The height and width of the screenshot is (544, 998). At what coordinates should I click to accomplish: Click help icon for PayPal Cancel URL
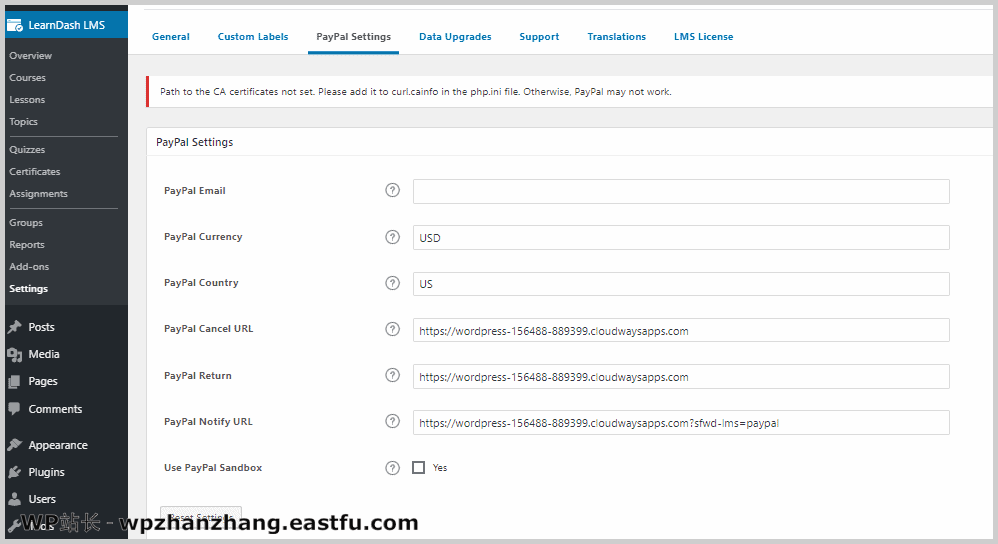coord(393,329)
